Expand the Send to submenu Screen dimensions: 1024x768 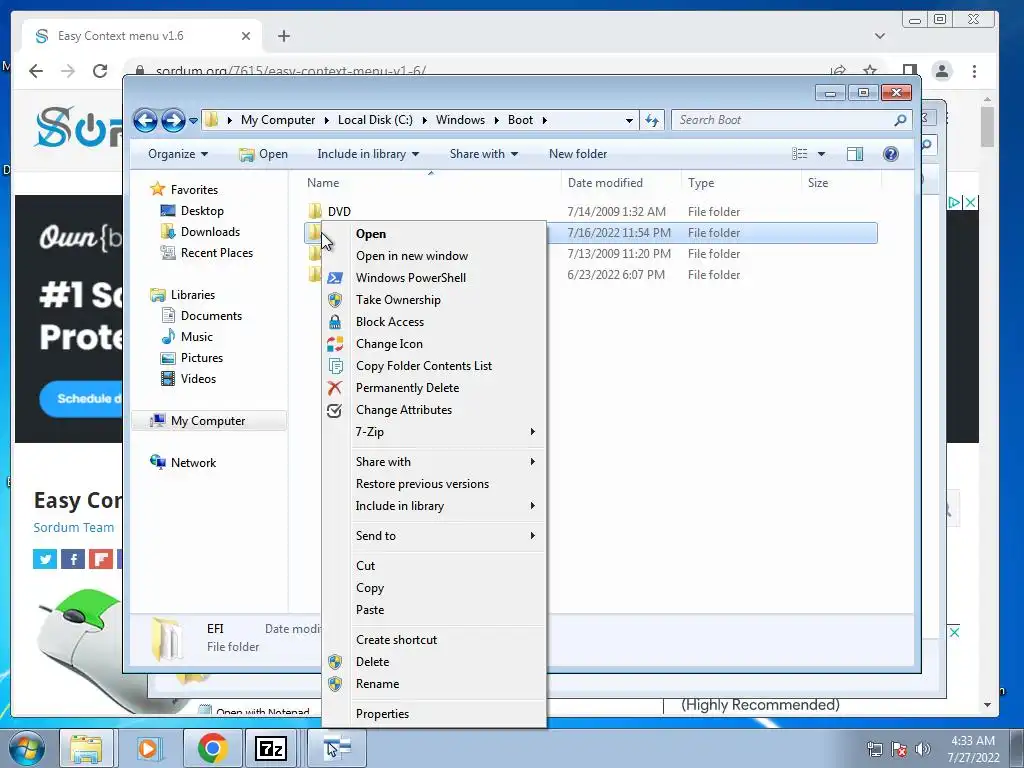click(533, 536)
